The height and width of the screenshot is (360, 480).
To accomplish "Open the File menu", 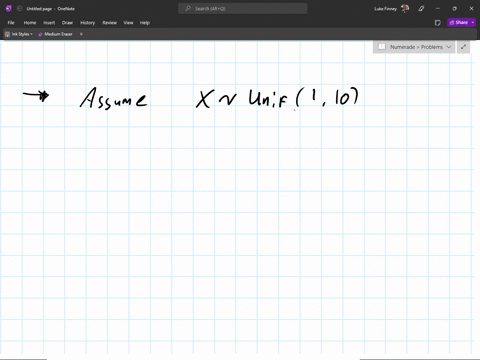I will pyautogui.click(x=11, y=23).
